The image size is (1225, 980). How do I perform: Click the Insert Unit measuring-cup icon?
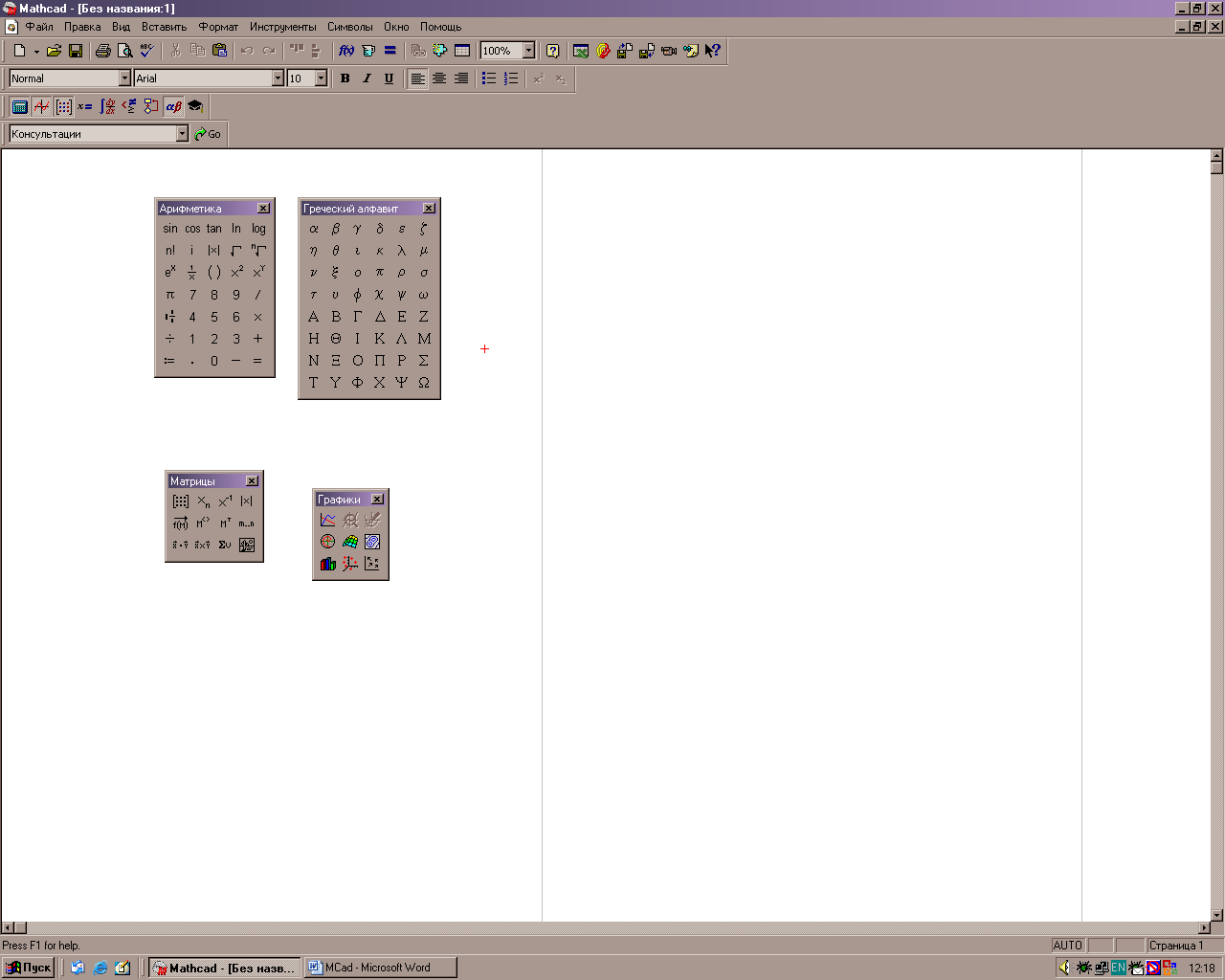pyautogui.click(x=368, y=51)
